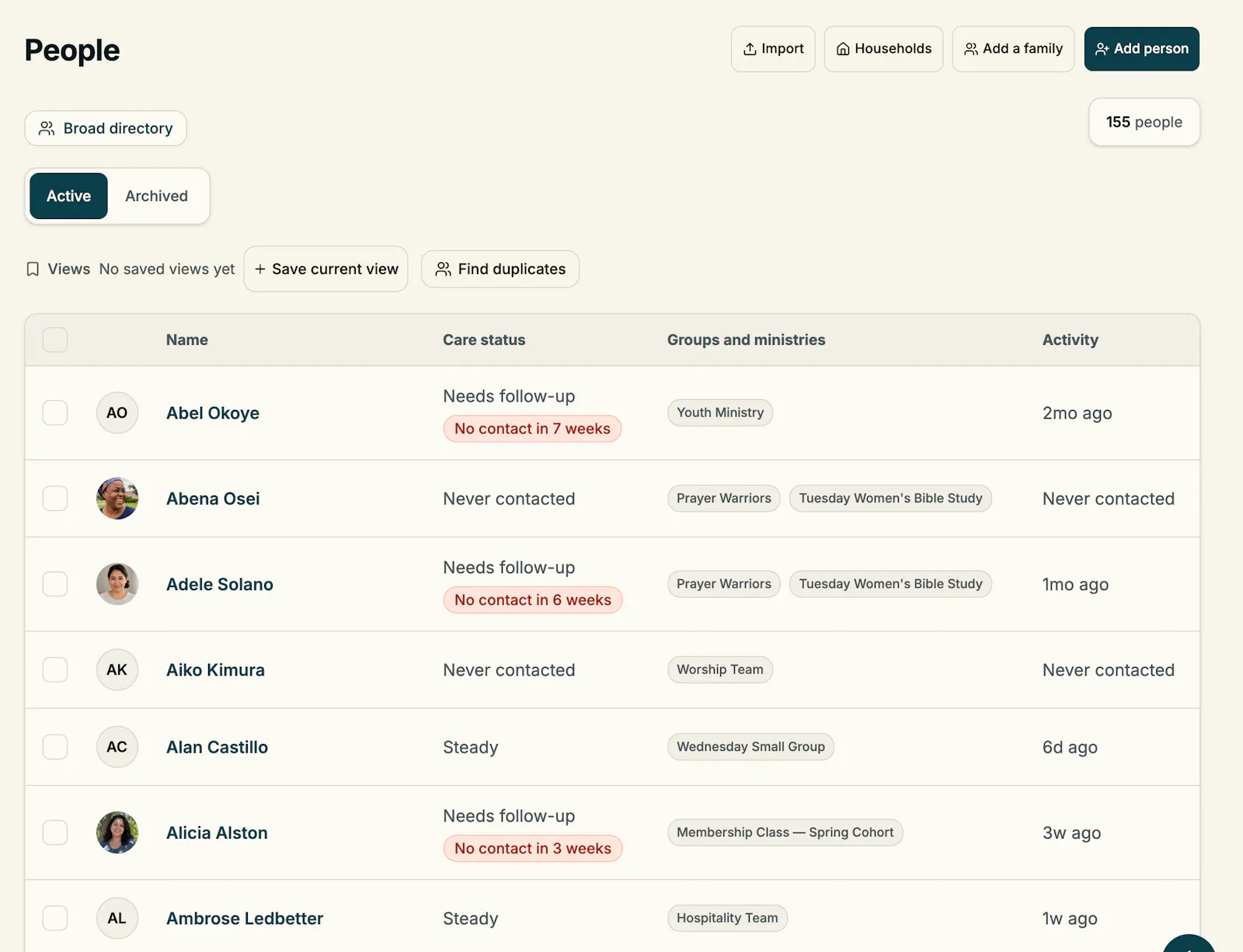The height and width of the screenshot is (952, 1243).
Task: Click the Wednesday Small Group tag
Action: (750, 746)
